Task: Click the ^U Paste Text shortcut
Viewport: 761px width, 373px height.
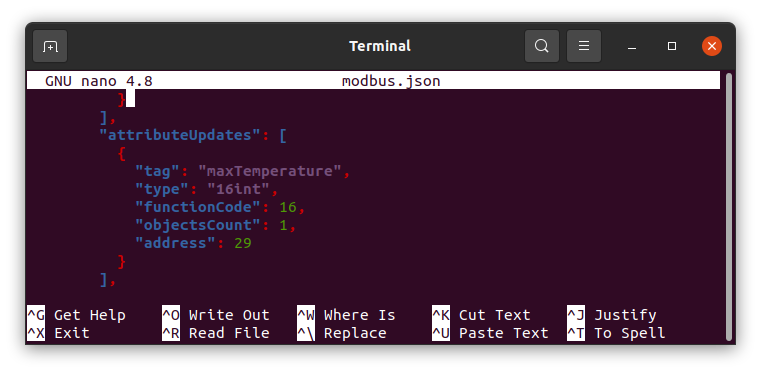Action: coord(490,333)
